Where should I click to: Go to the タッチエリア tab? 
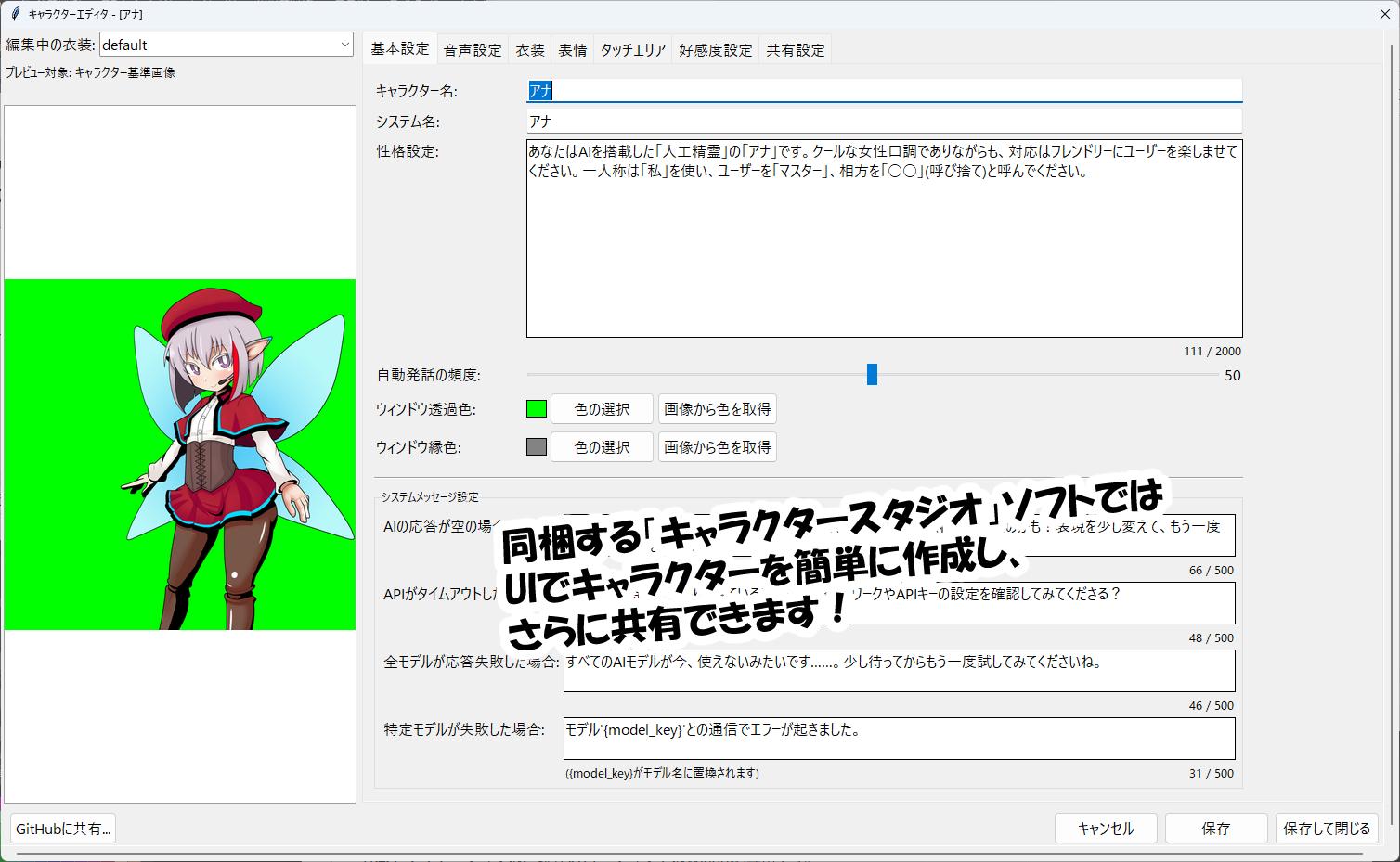click(632, 50)
